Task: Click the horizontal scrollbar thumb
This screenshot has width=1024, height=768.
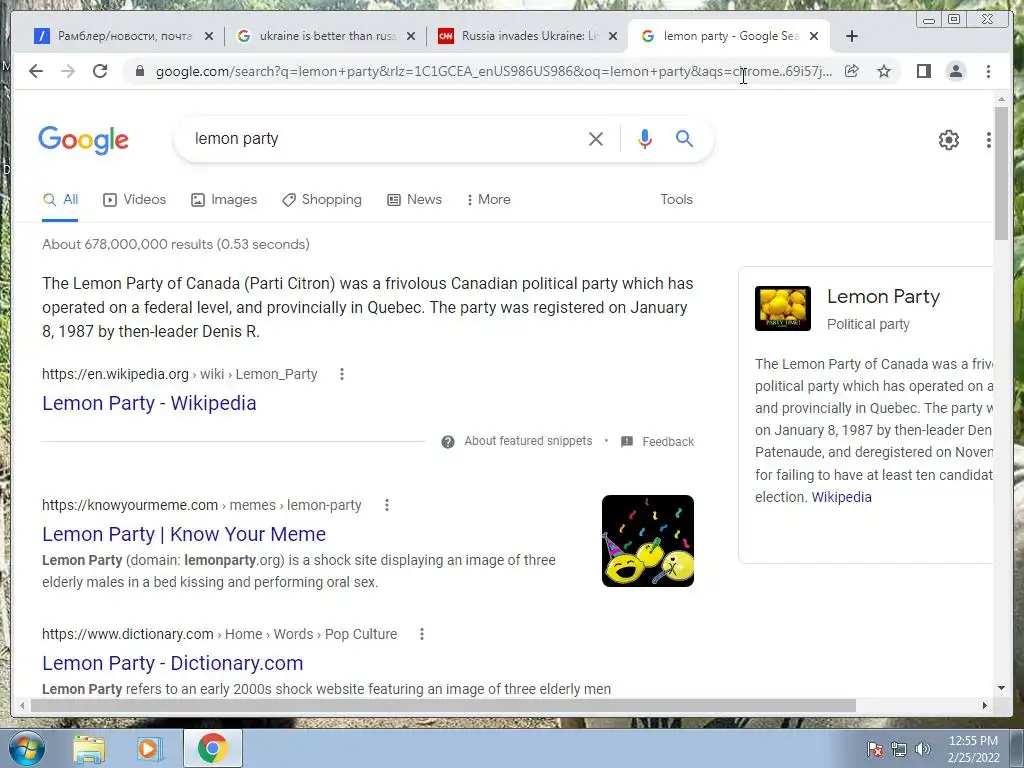Action: 443,705
